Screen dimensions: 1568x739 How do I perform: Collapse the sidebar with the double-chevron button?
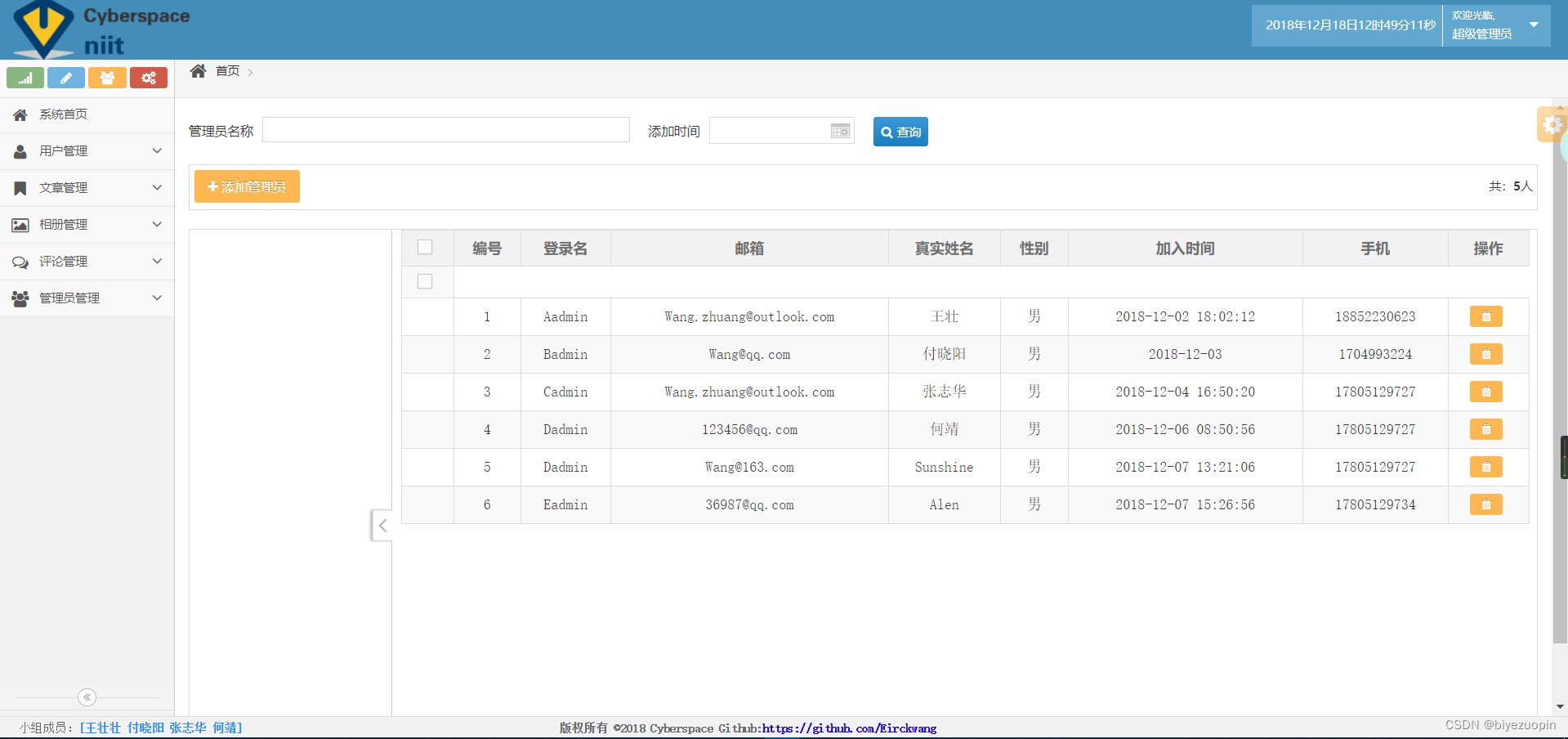click(x=87, y=697)
